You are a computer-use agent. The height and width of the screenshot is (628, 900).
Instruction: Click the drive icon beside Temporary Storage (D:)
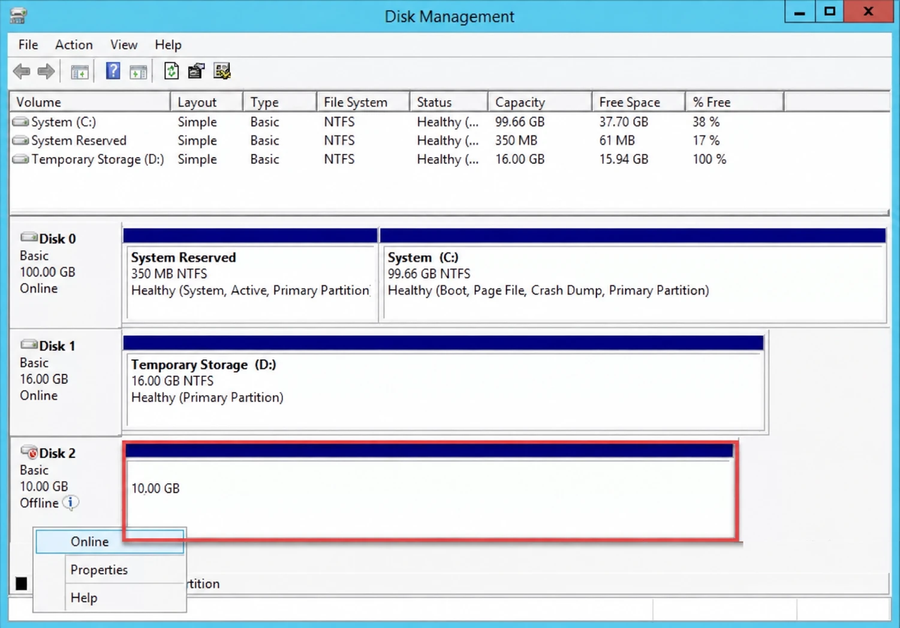point(21,159)
